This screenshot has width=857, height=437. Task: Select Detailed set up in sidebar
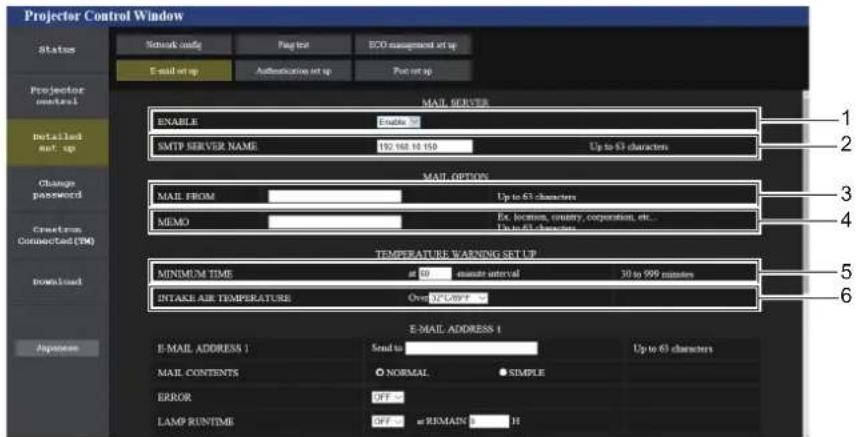tap(57, 143)
